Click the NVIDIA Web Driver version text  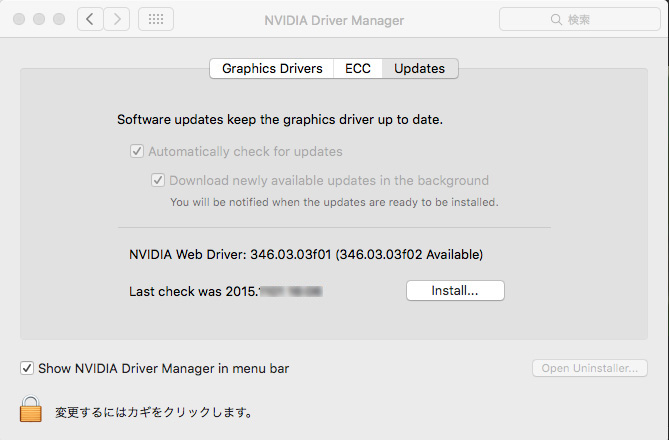pyautogui.click(x=306, y=254)
